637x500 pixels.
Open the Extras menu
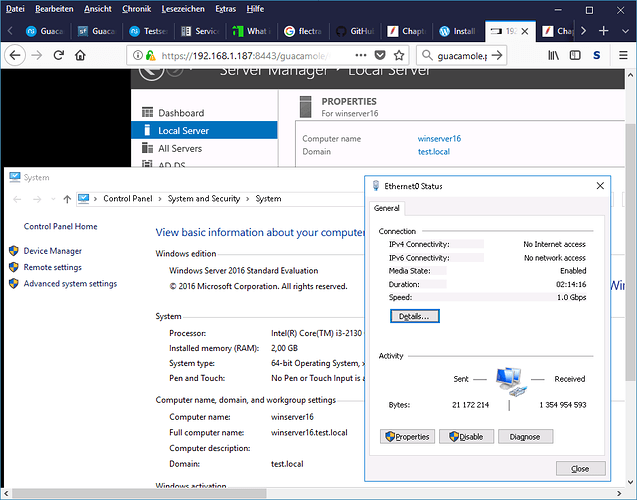pos(225,9)
